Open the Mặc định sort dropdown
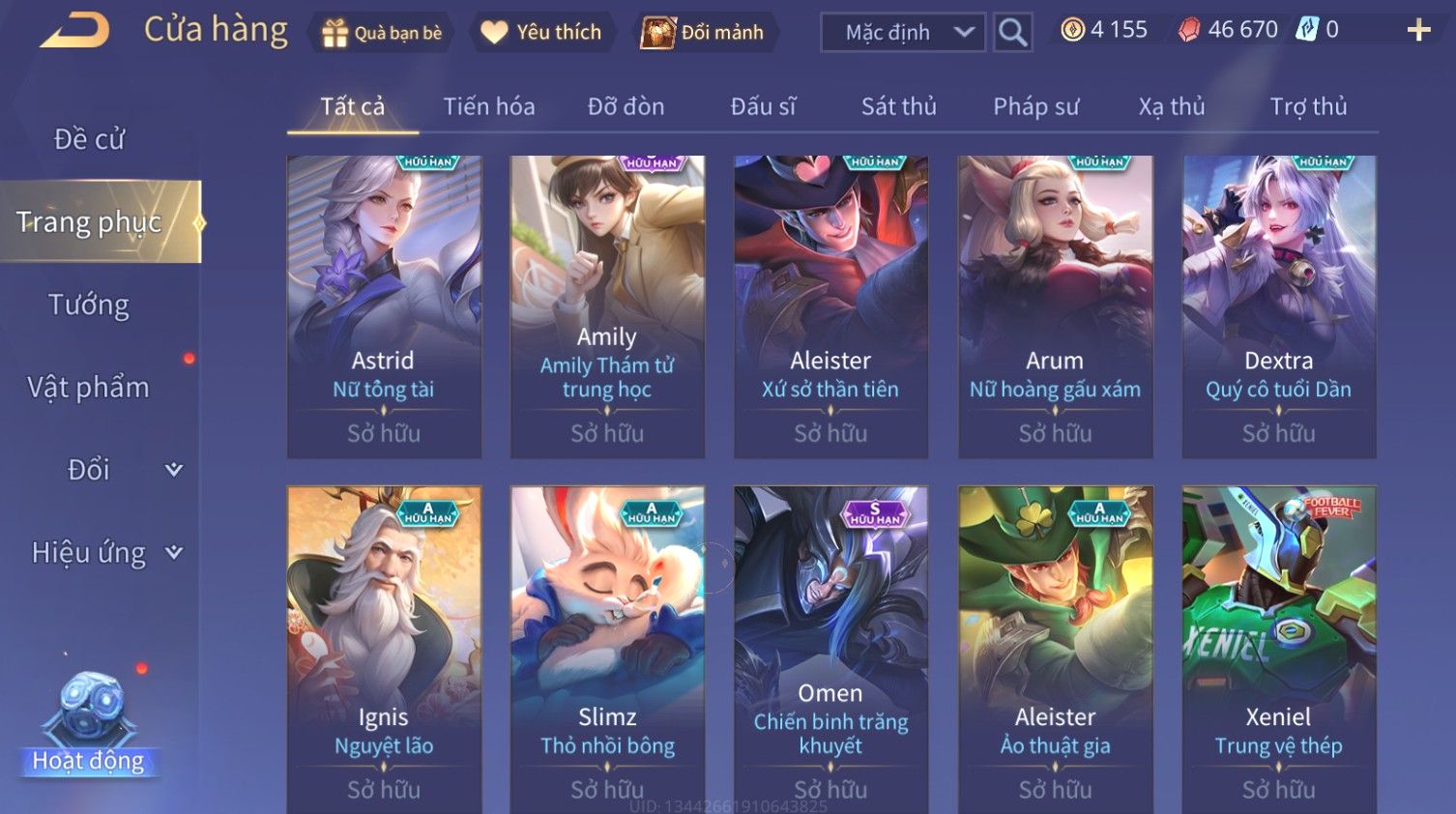 pos(903,32)
